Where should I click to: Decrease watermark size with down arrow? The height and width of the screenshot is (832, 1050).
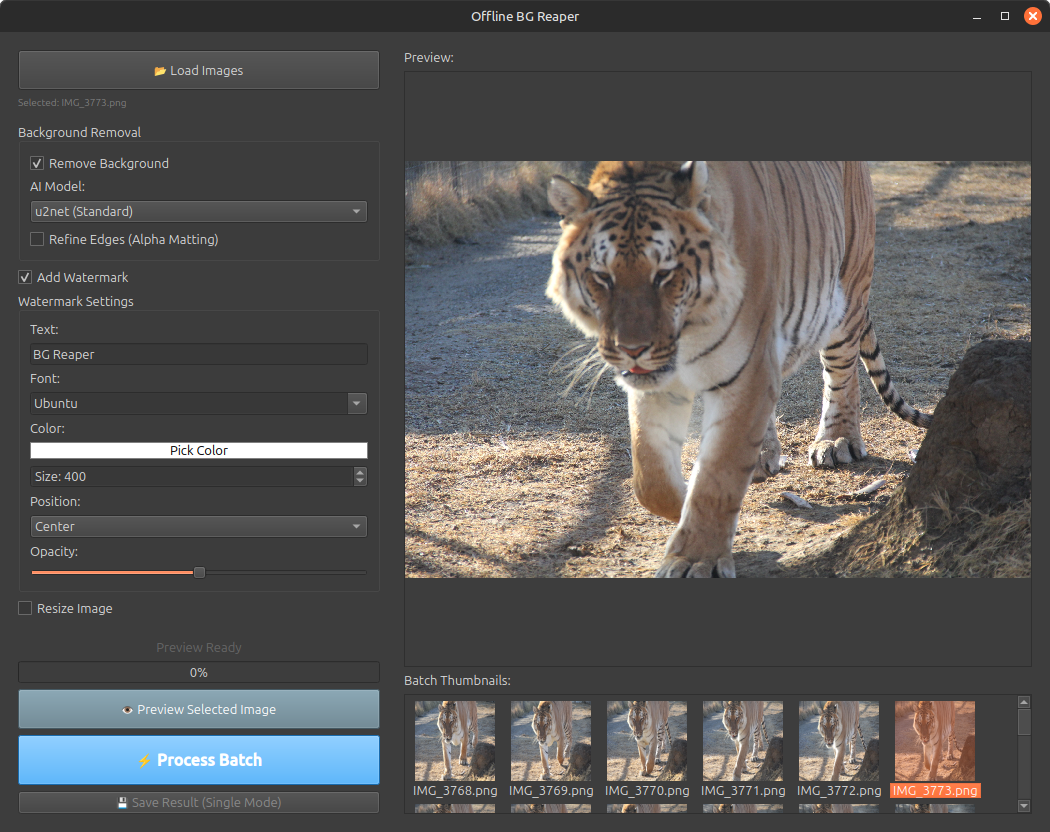(360, 481)
